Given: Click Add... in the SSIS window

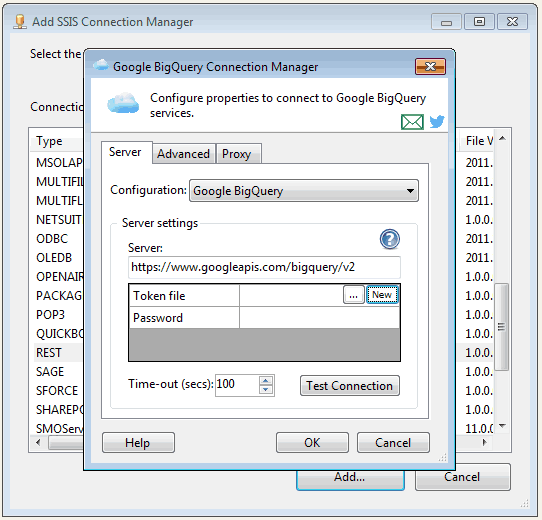Looking at the screenshot, I should click(x=350, y=480).
